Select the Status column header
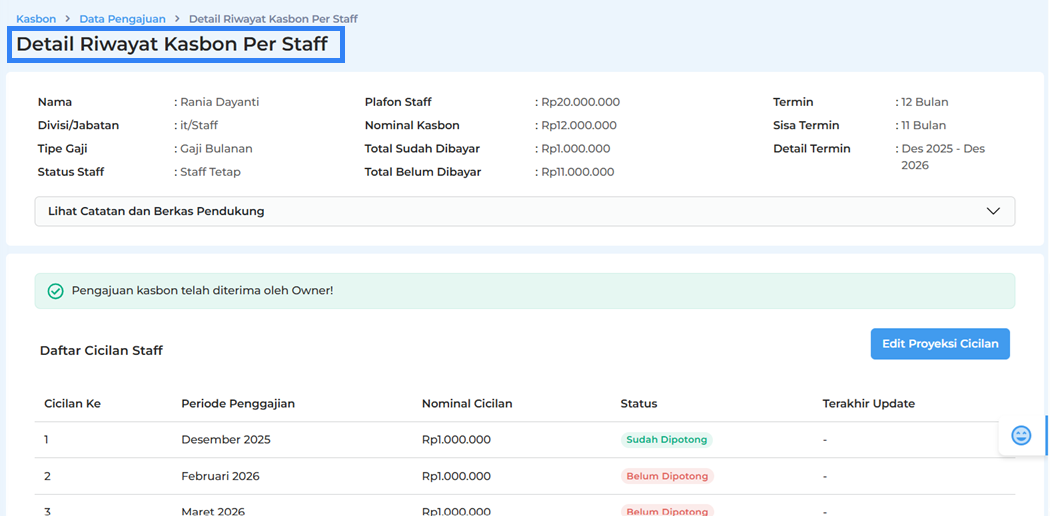The image size is (1050, 516). pyautogui.click(x=639, y=404)
